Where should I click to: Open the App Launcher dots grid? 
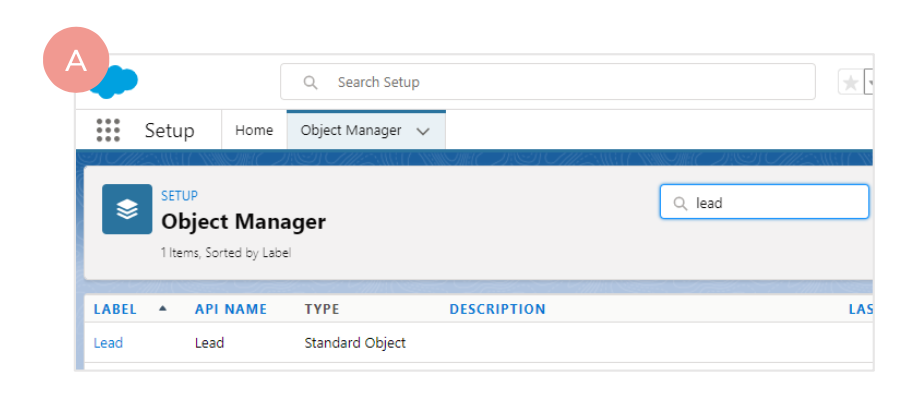pyautogui.click(x=108, y=130)
